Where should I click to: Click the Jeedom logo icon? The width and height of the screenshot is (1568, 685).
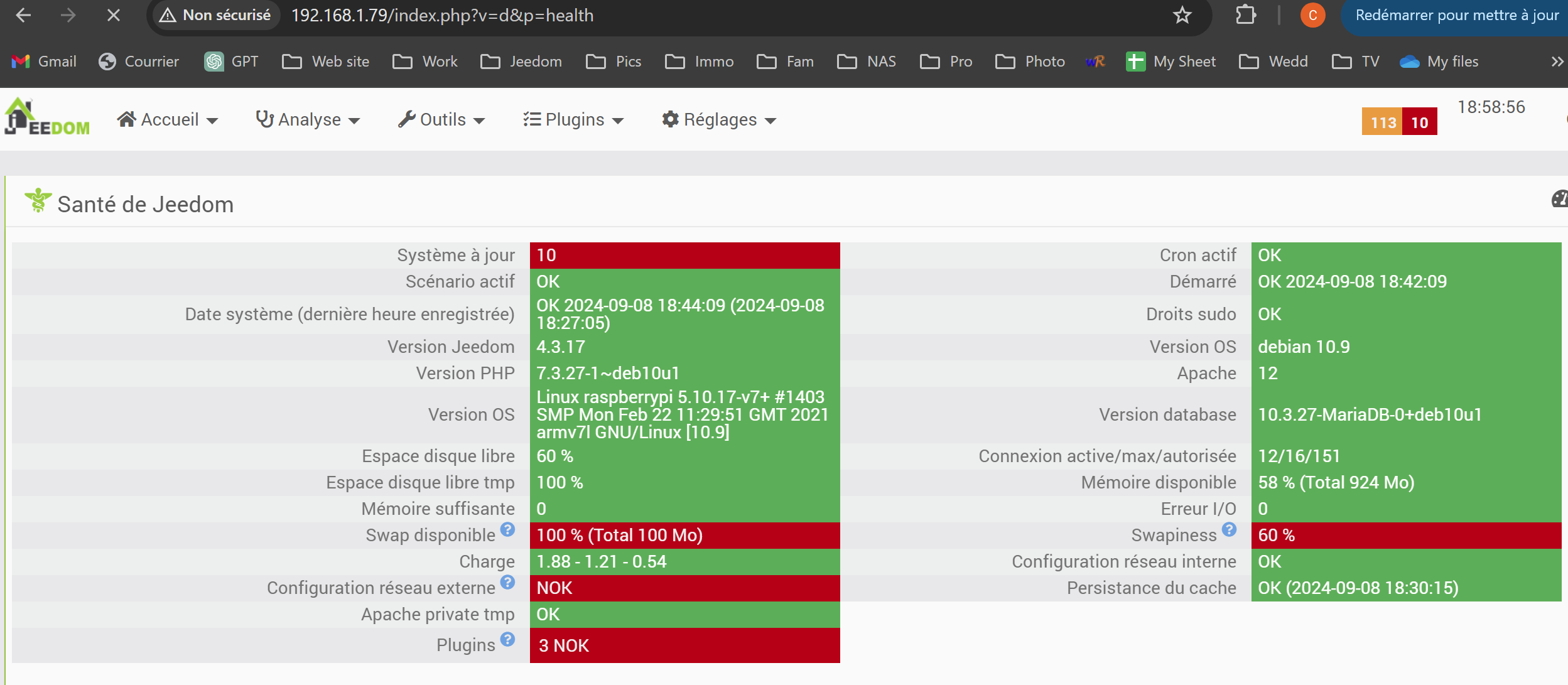click(x=46, y=119)
